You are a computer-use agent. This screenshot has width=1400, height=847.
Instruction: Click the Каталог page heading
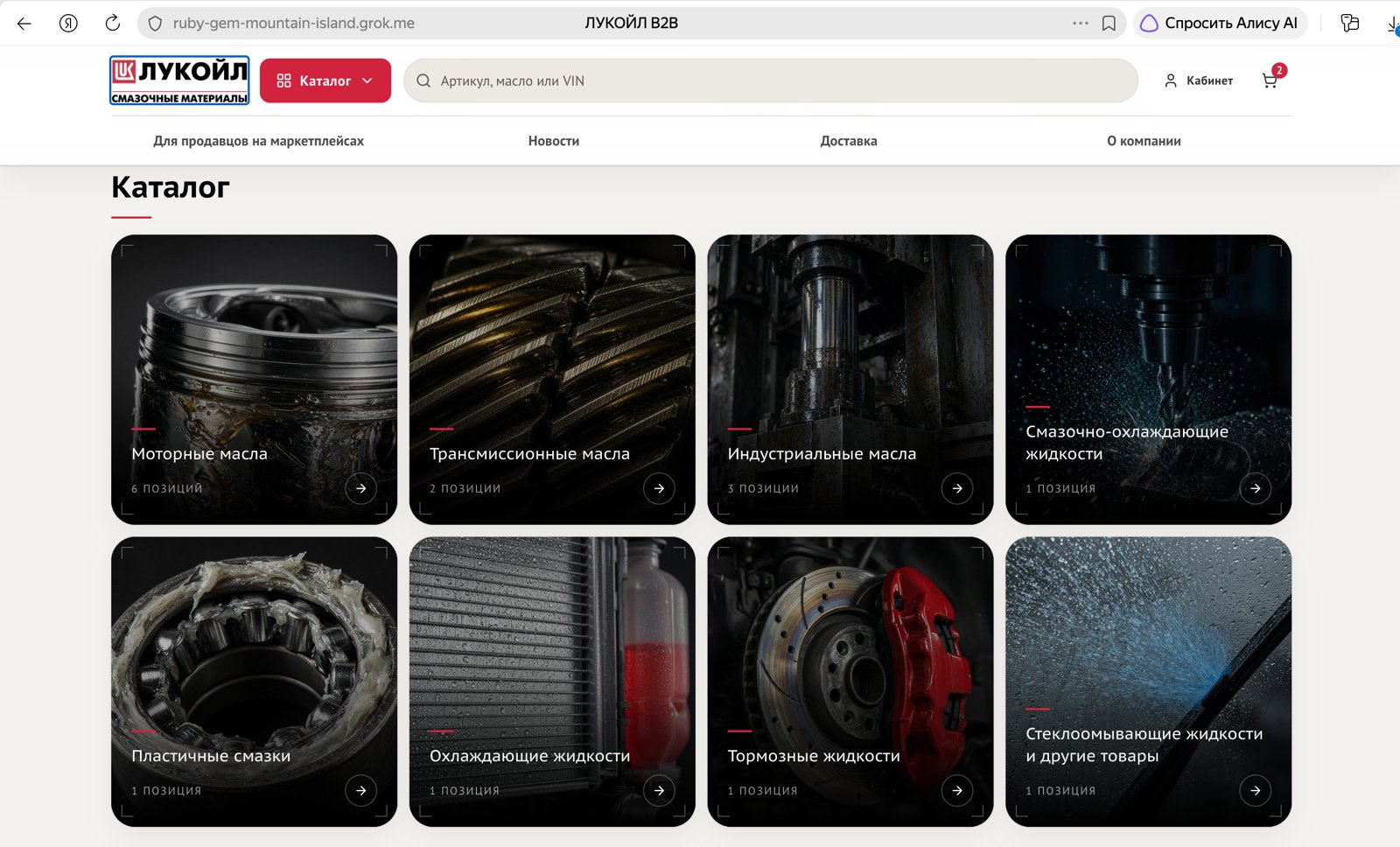[x=171, y=187]
